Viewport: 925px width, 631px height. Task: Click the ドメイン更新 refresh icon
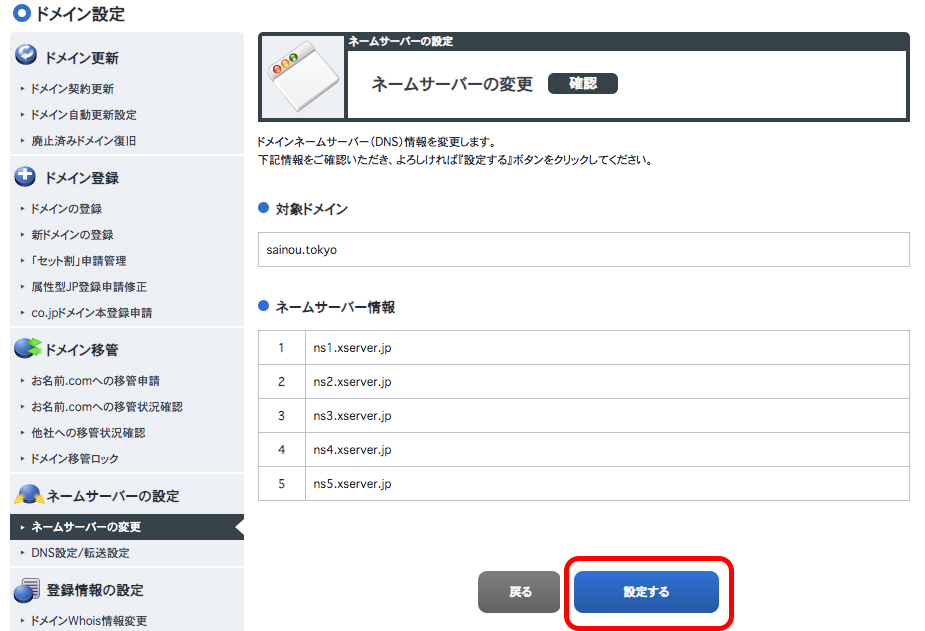[x=26, y=54]
